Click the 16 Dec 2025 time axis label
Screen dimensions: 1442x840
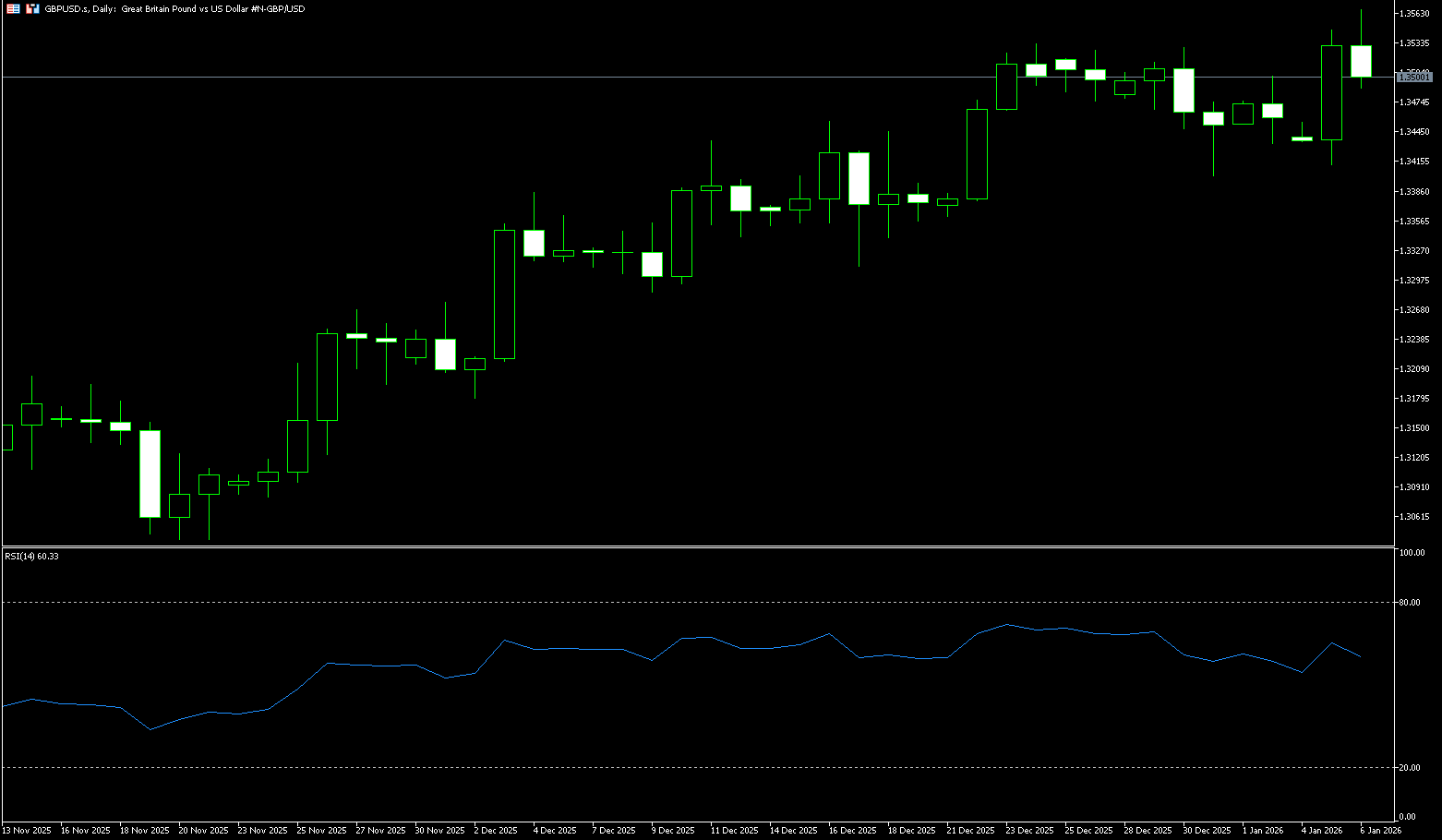point(853,831)
